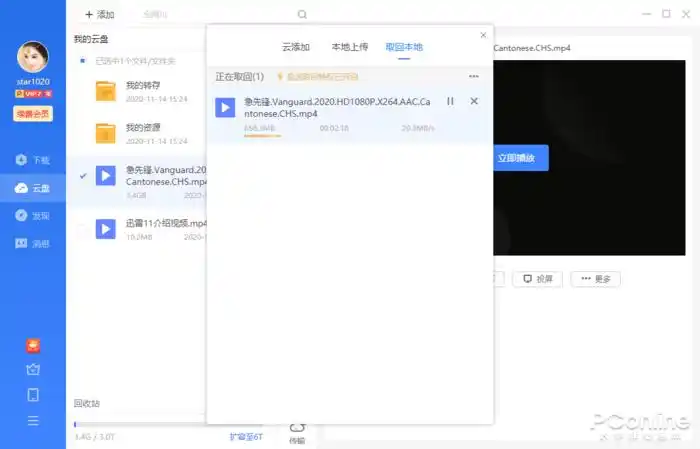The height and width of the screenshot is (449, 700).
Task: Switch to the 本地上传 tab
Action: 348,47
